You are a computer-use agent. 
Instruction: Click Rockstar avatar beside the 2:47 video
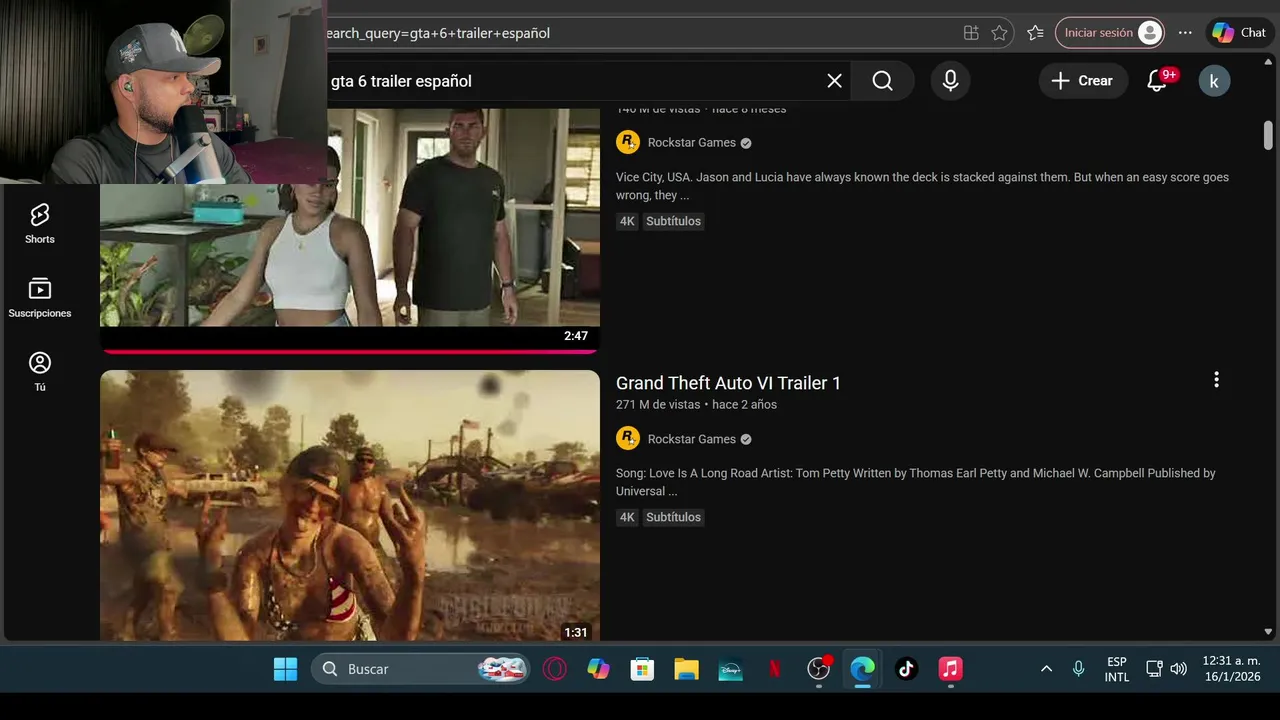coord(628,142)
